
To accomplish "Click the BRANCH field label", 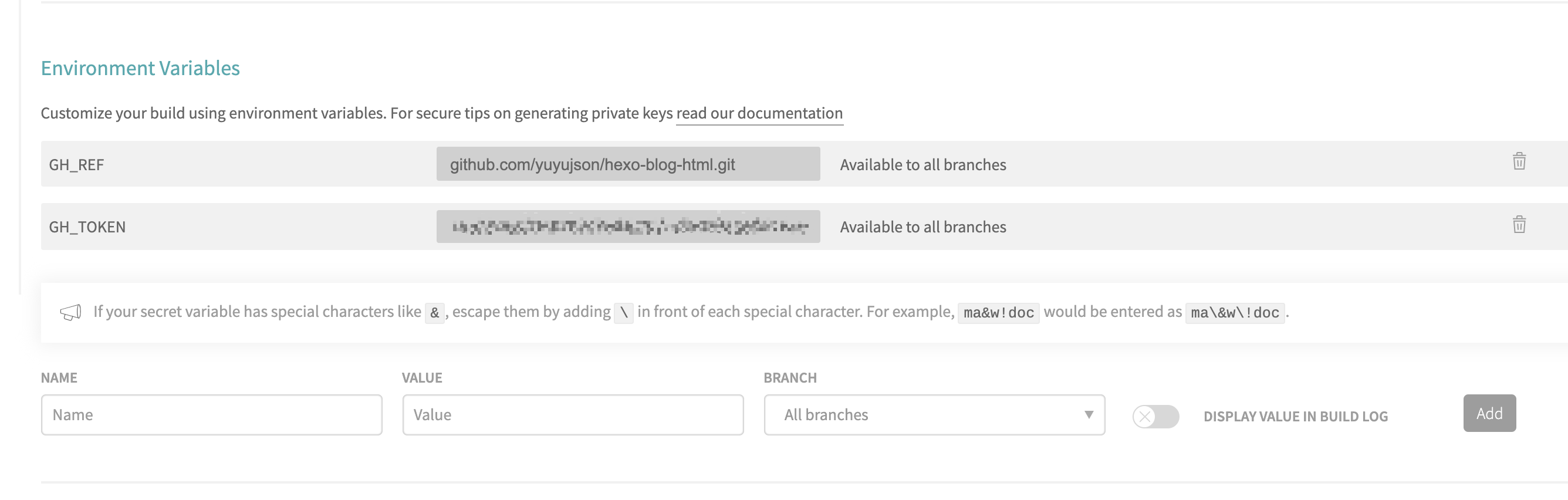I will (x=789, y=378).
